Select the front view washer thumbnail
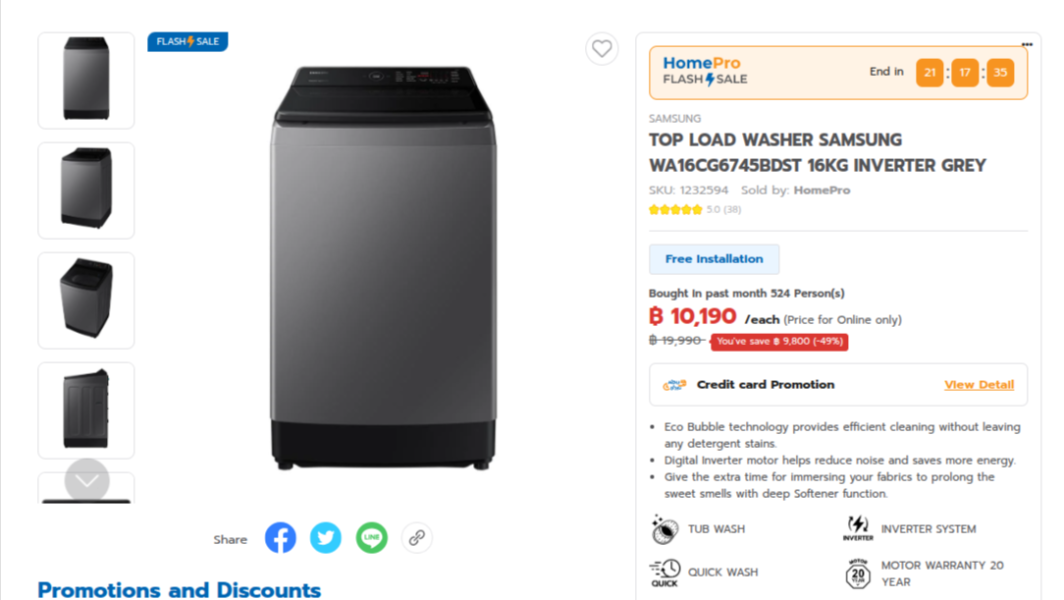This screenshot has width=1064, height=600. 86,80
